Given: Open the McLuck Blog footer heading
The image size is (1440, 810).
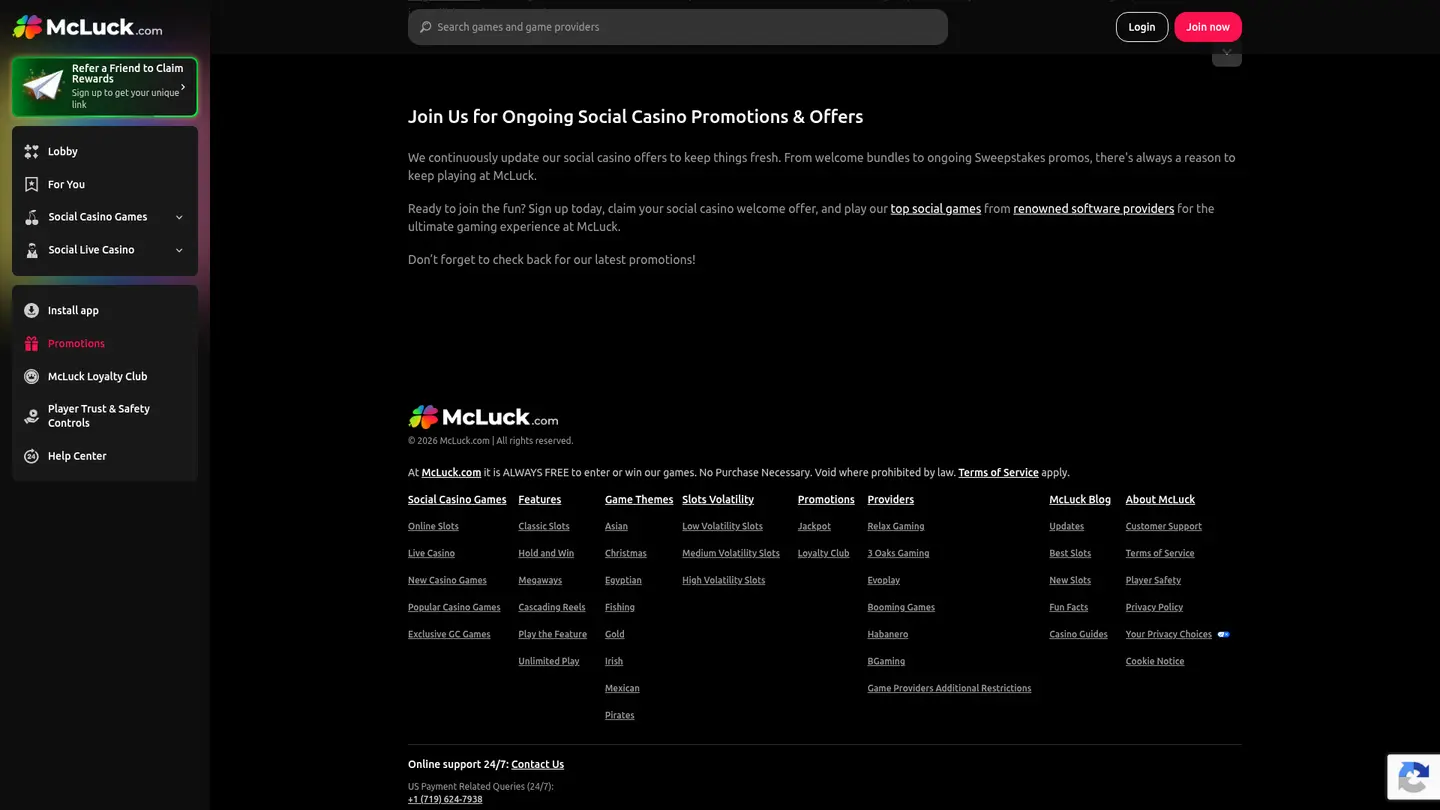Looking at the screenshot, I should point(1080,499).
